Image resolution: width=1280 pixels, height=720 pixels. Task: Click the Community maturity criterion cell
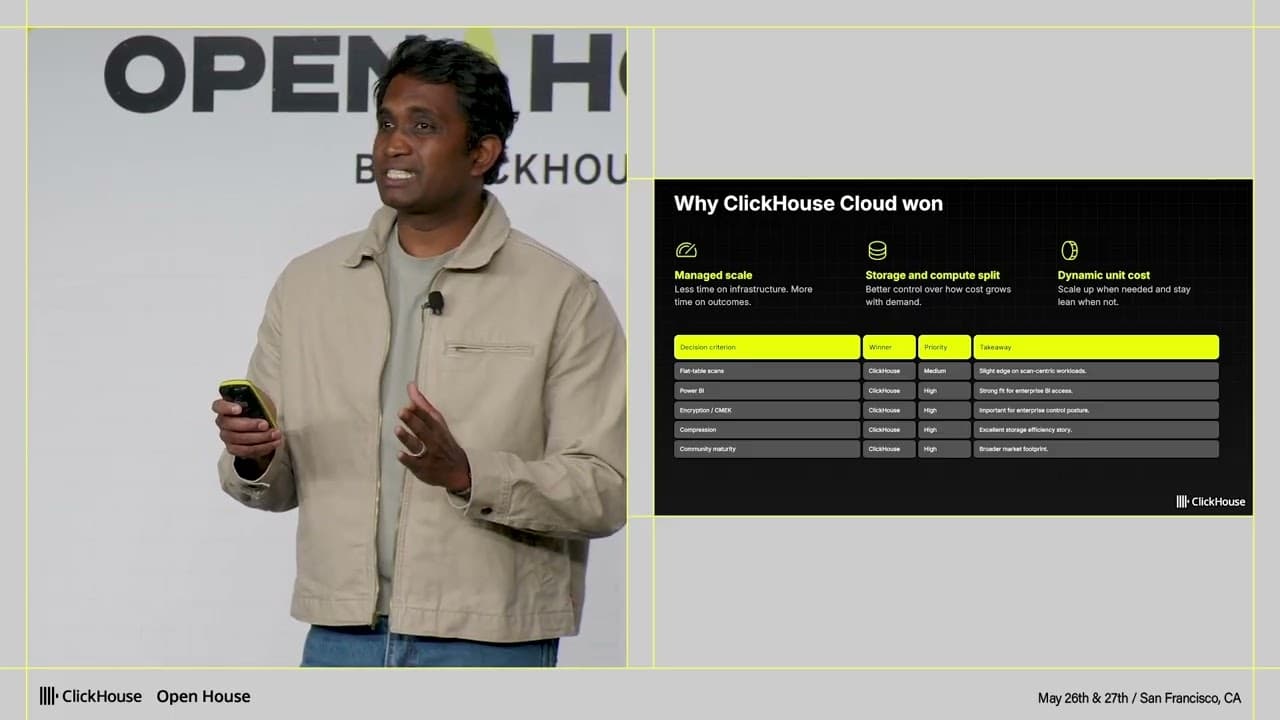tap(767, 449)
